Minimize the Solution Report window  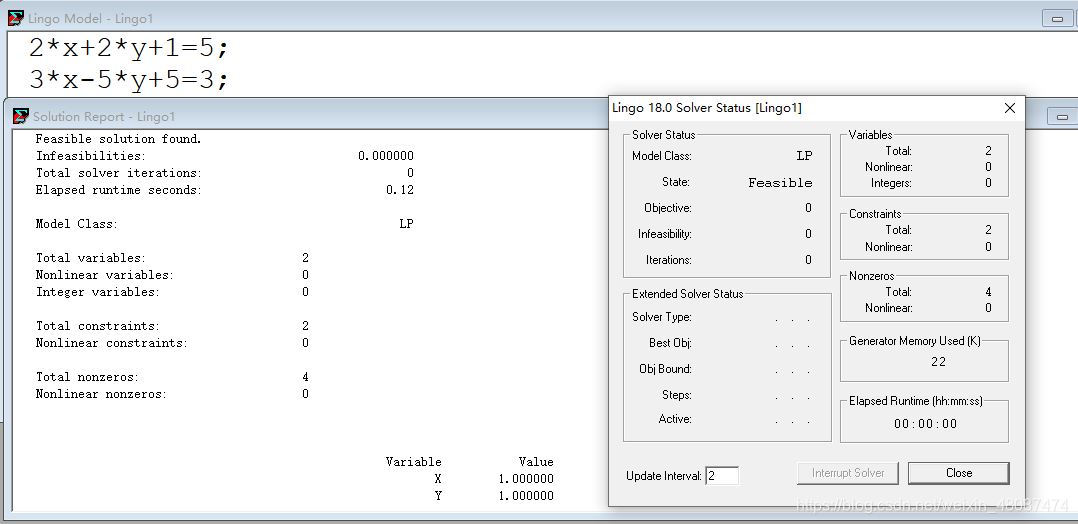1062,117
